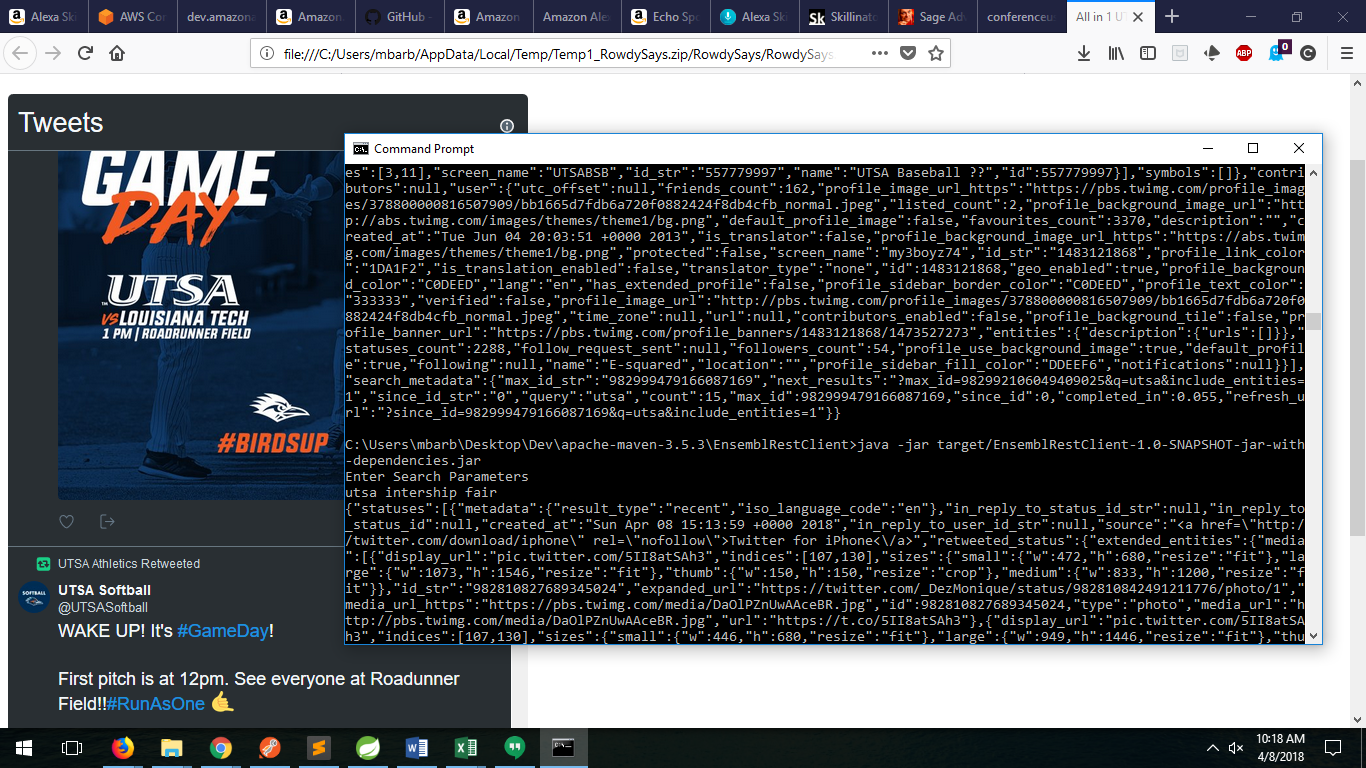Share the UTSA Game Day tweet
The width and height of the screenshot is (1366, 768).
point(108,521)
